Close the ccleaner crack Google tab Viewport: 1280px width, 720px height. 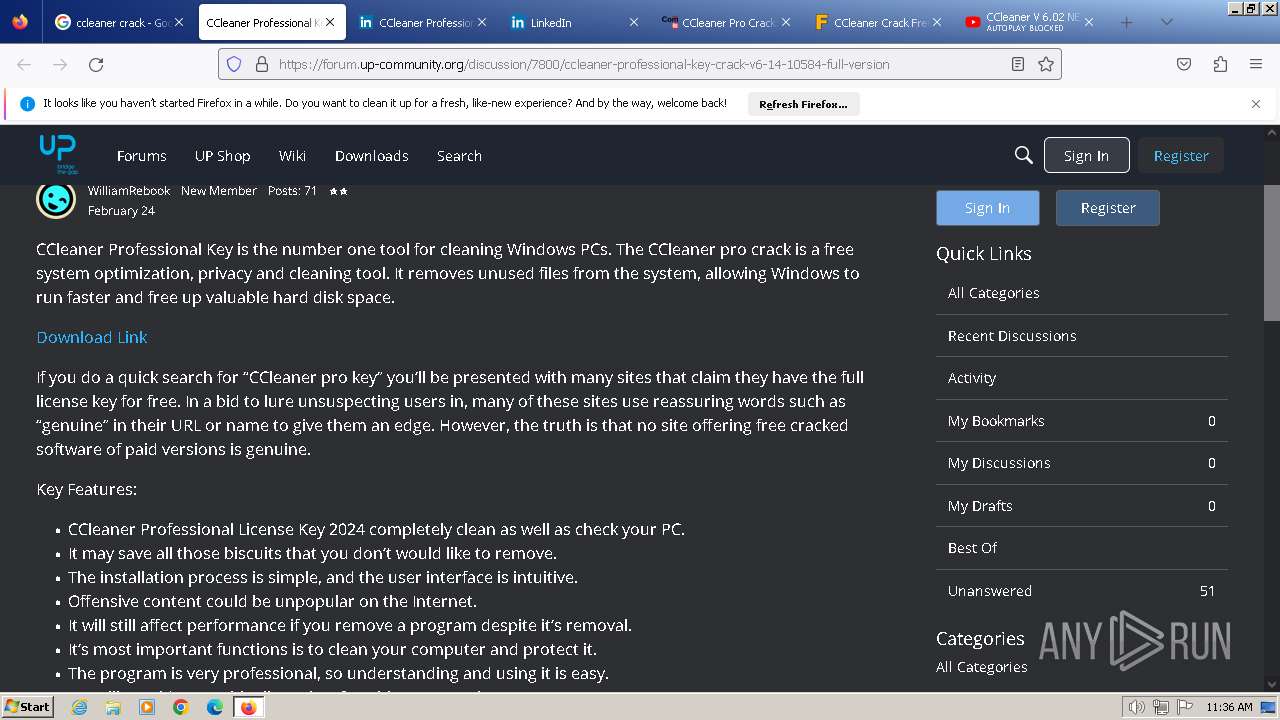179,22
